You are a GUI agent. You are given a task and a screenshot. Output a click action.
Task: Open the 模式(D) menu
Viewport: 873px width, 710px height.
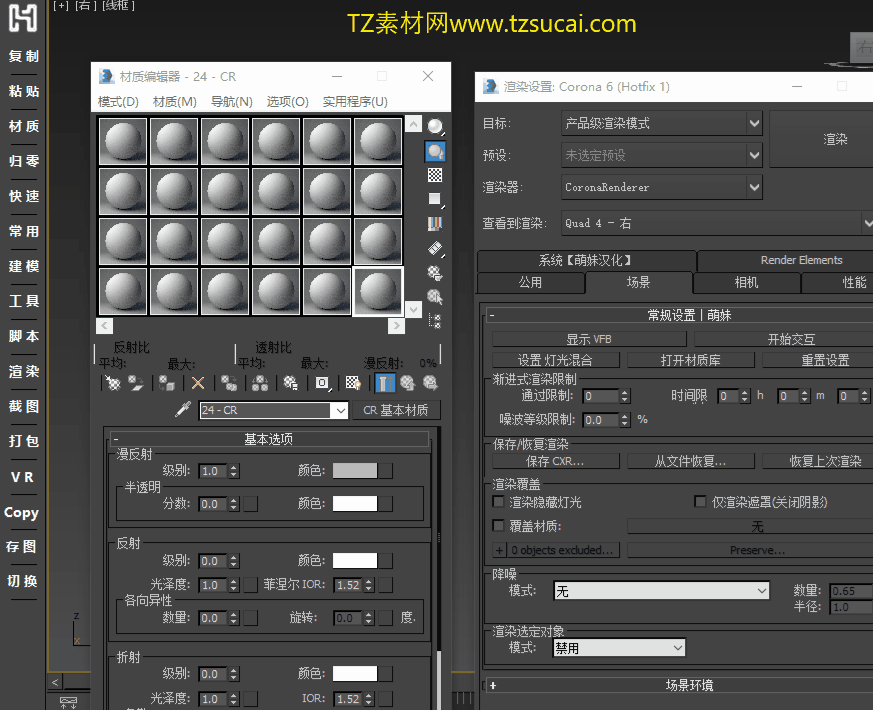coord(118,102)
